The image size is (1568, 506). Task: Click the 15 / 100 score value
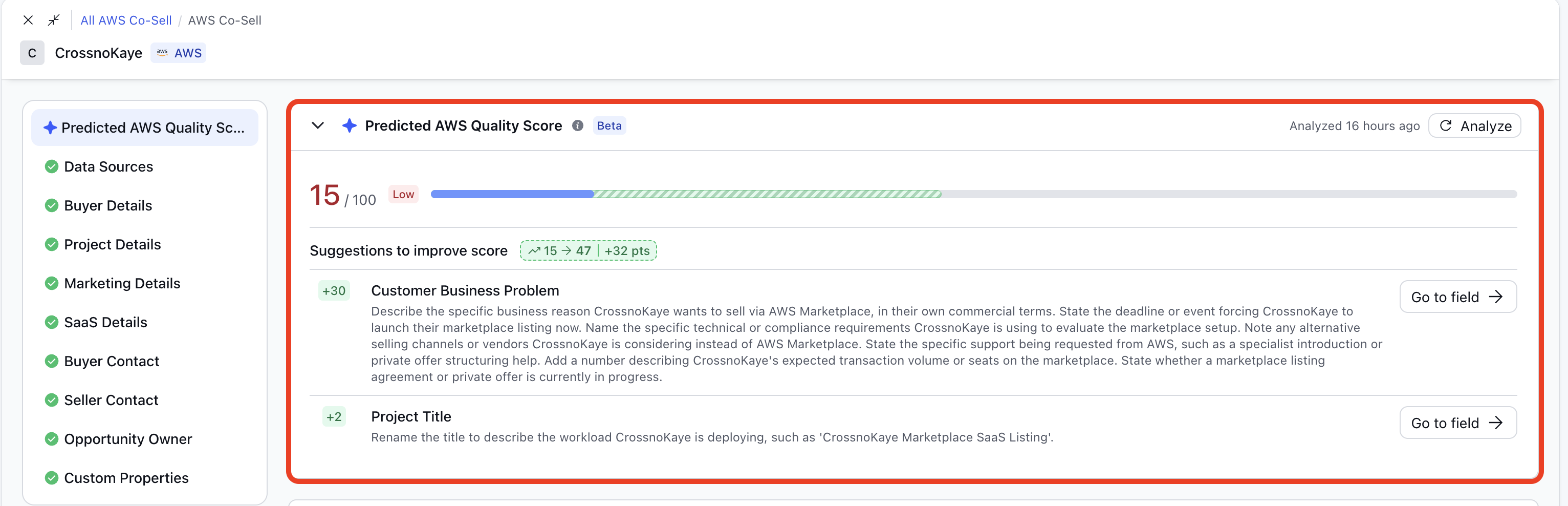click(343, 196)
